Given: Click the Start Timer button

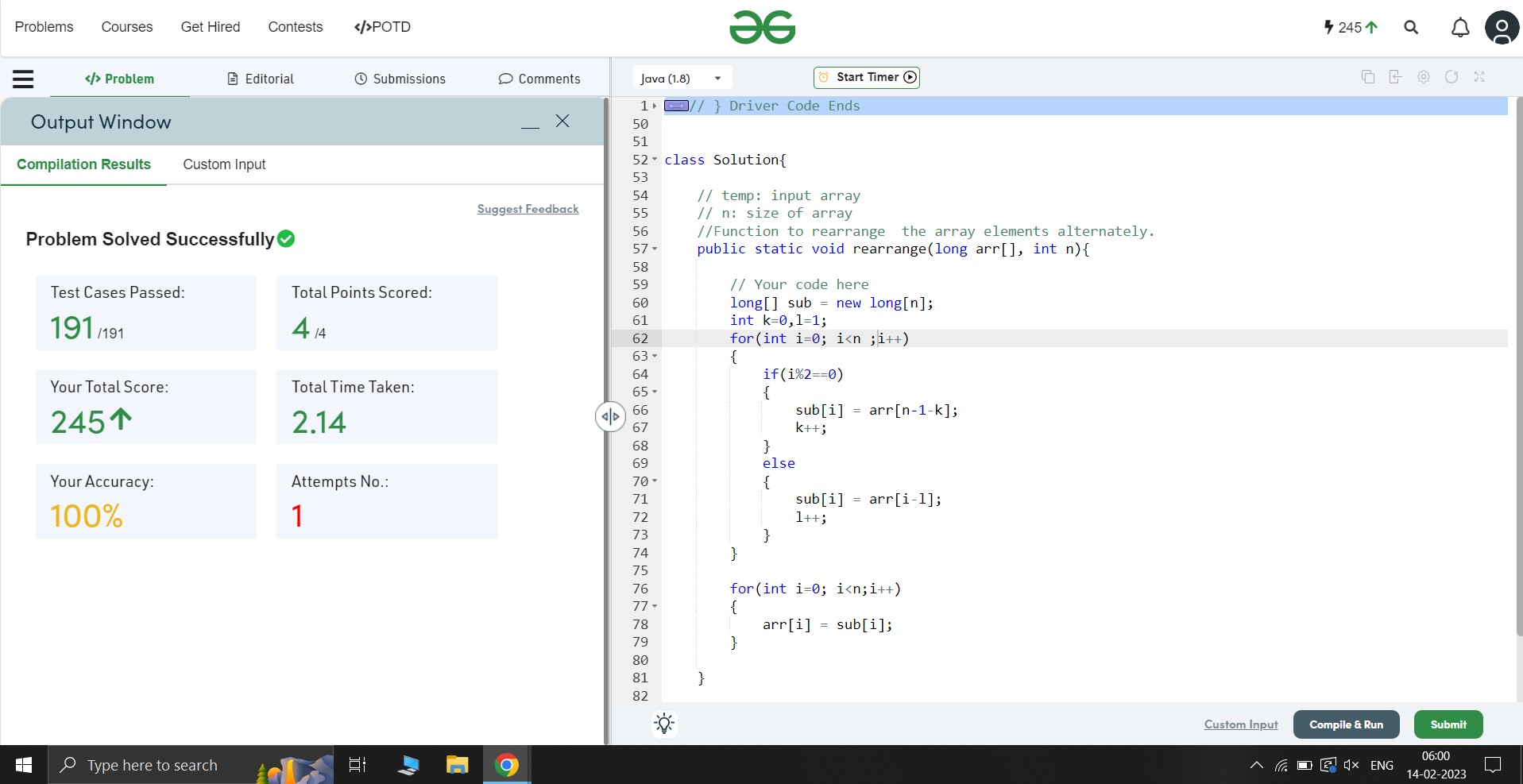Looking at the screenshot, I should pyautogui.click(x=867, y=77).
